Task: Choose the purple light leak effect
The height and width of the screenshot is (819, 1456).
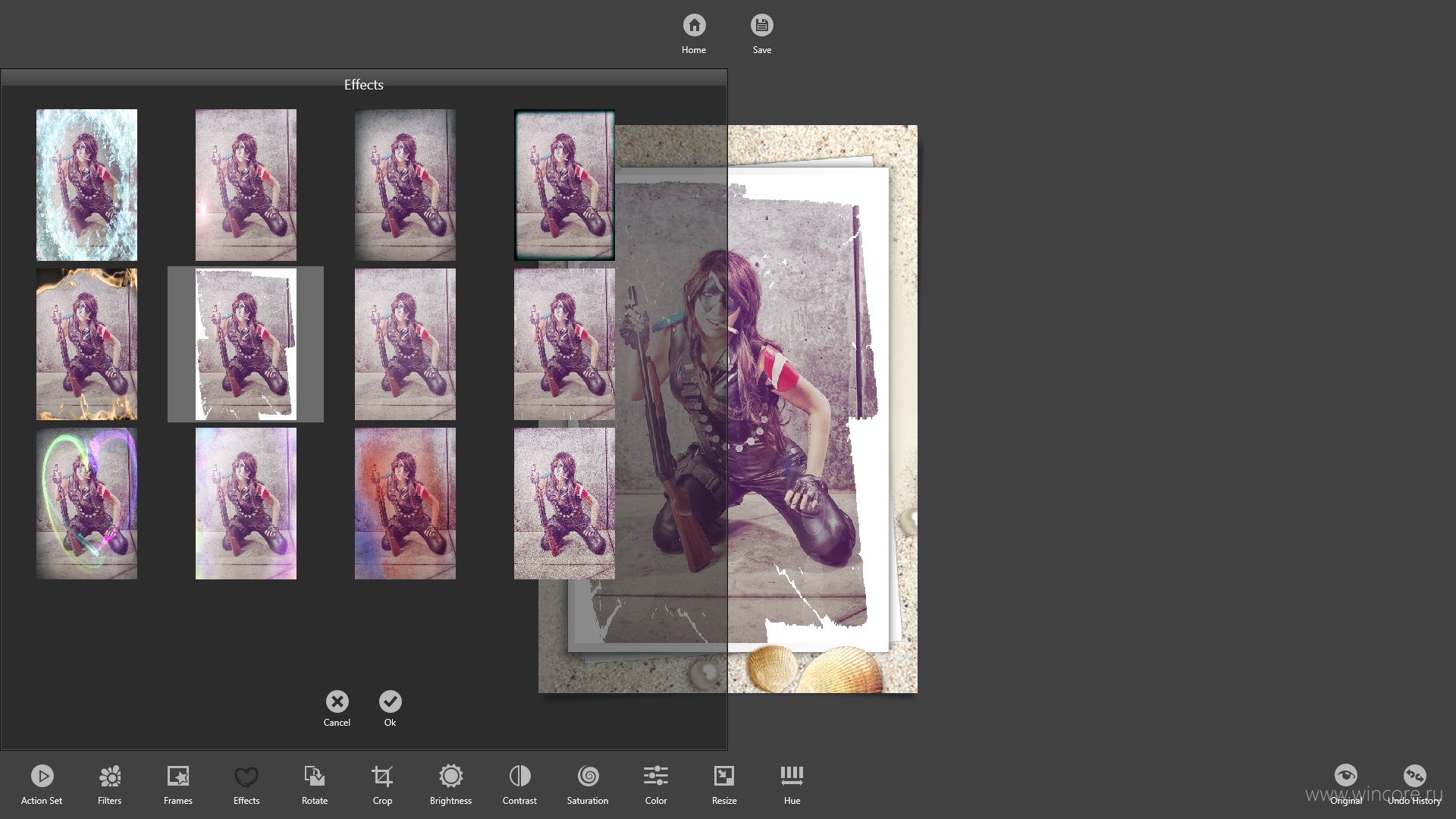Action: 246,504
